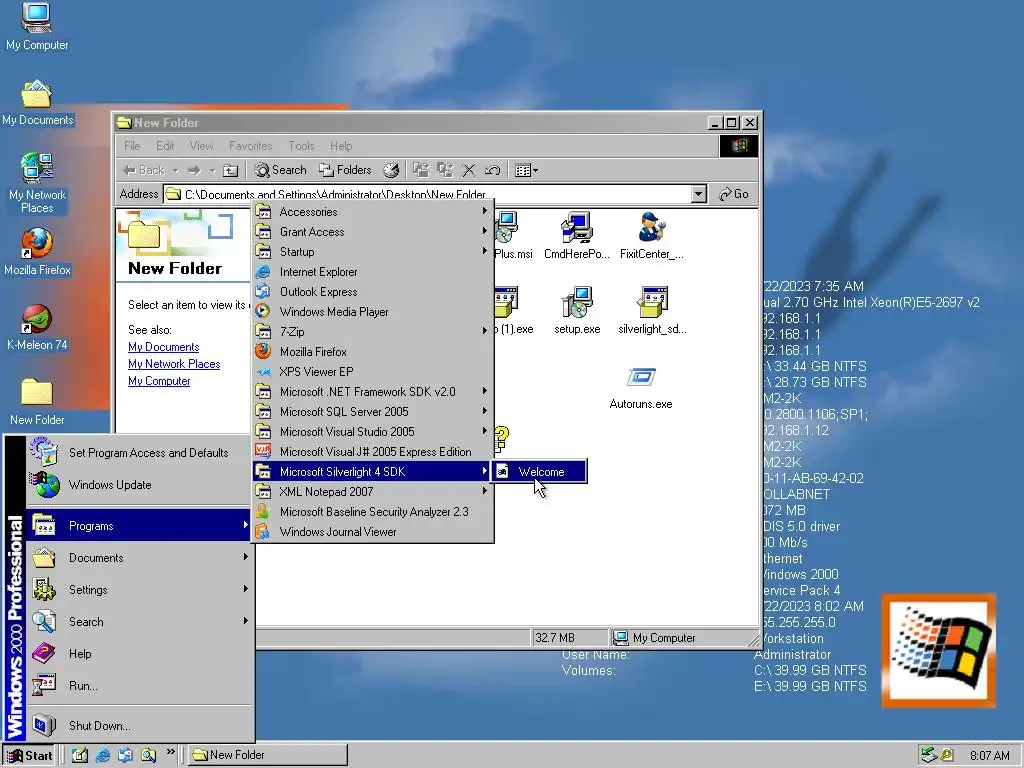Expand Documents in Start menu
The image size is (1024, 768).
coord(139,558)
